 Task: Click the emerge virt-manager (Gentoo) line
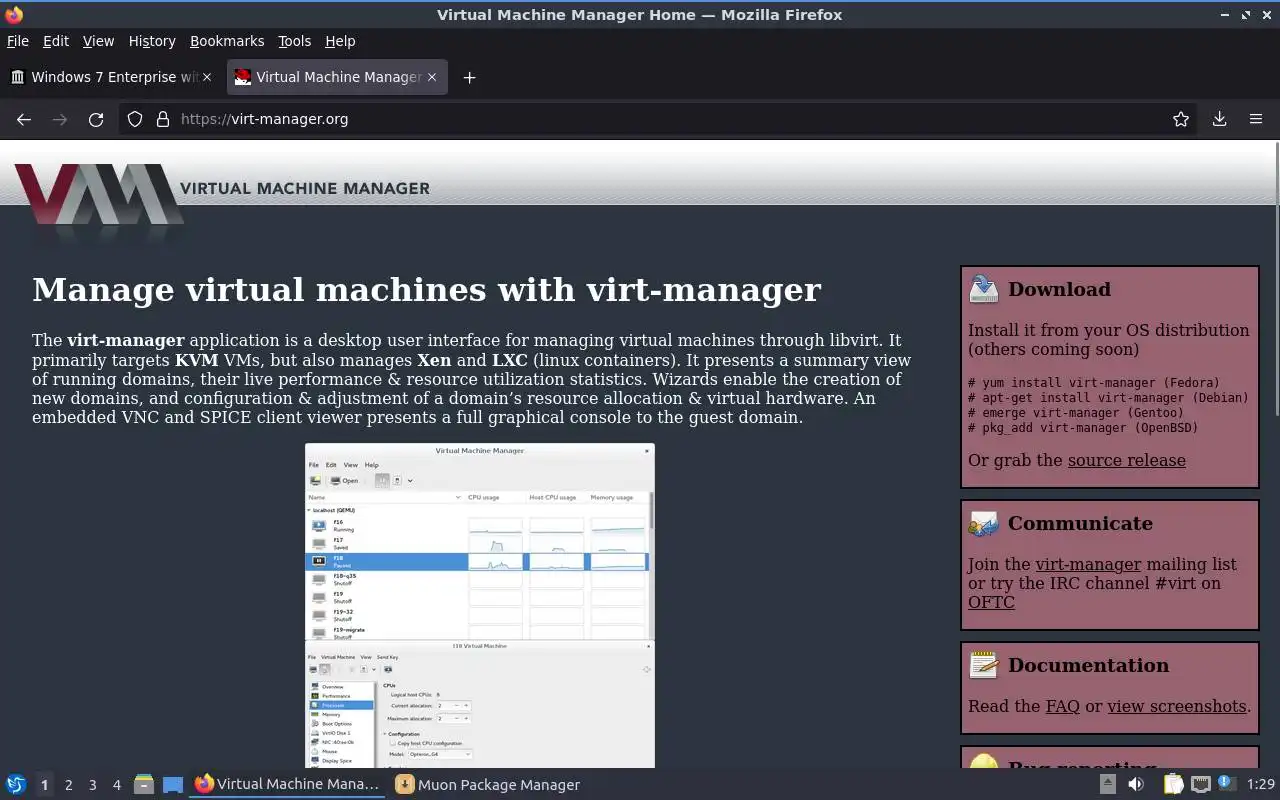click(1076, 413)
